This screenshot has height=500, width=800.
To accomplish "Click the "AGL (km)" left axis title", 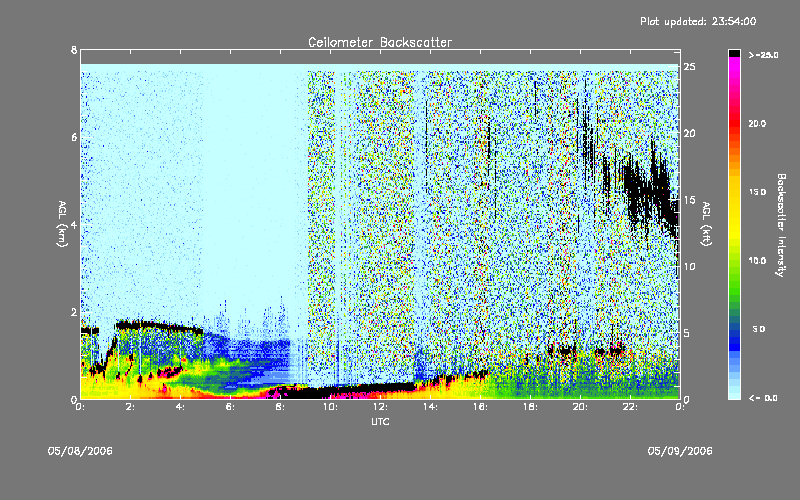I will [x=62, y=224].
